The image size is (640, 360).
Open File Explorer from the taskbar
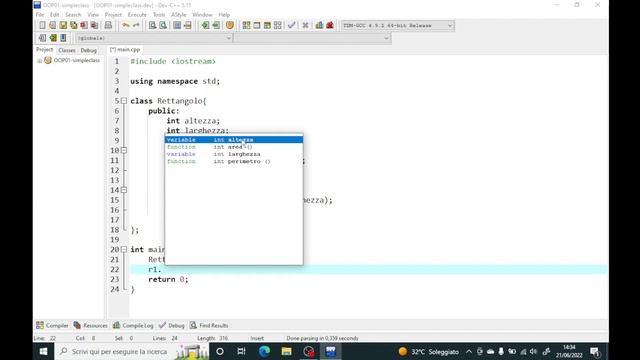pyautogui.click(x=286, y=351)
